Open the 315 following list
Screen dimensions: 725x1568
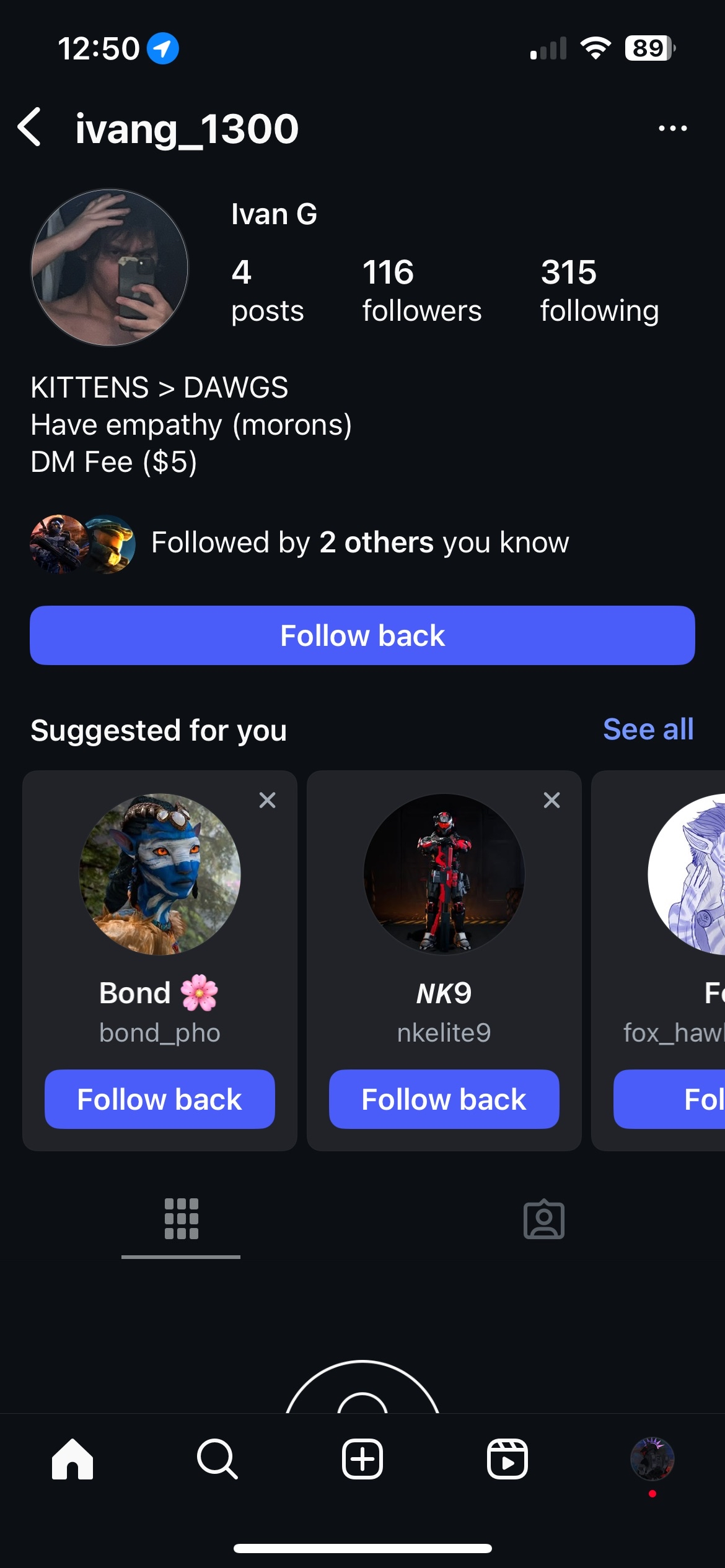(x=599, y=290)
